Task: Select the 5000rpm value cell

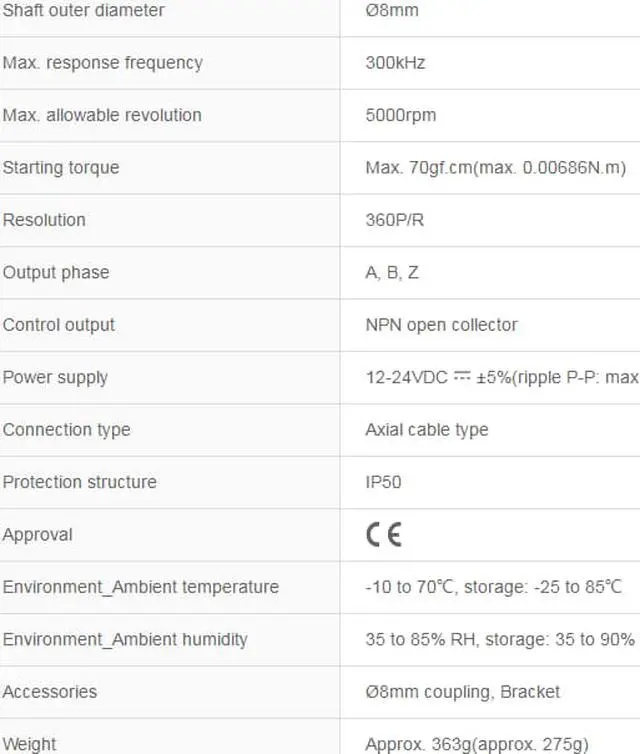Action: pos(400,115)
